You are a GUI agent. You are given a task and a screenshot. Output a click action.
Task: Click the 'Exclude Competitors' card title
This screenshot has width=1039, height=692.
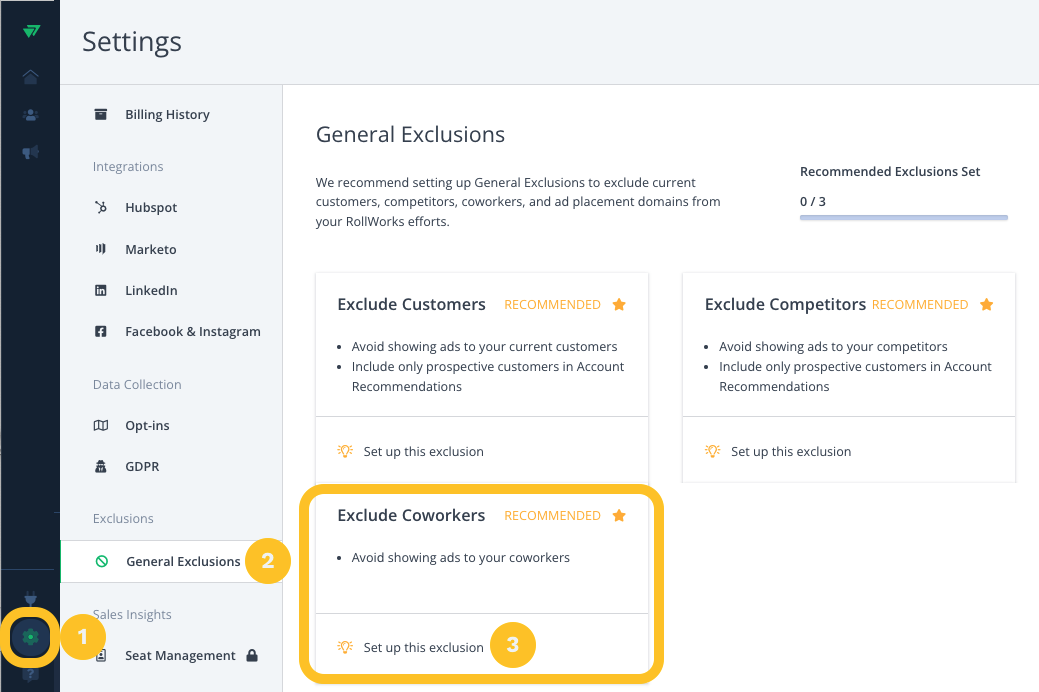coord(785,304)
